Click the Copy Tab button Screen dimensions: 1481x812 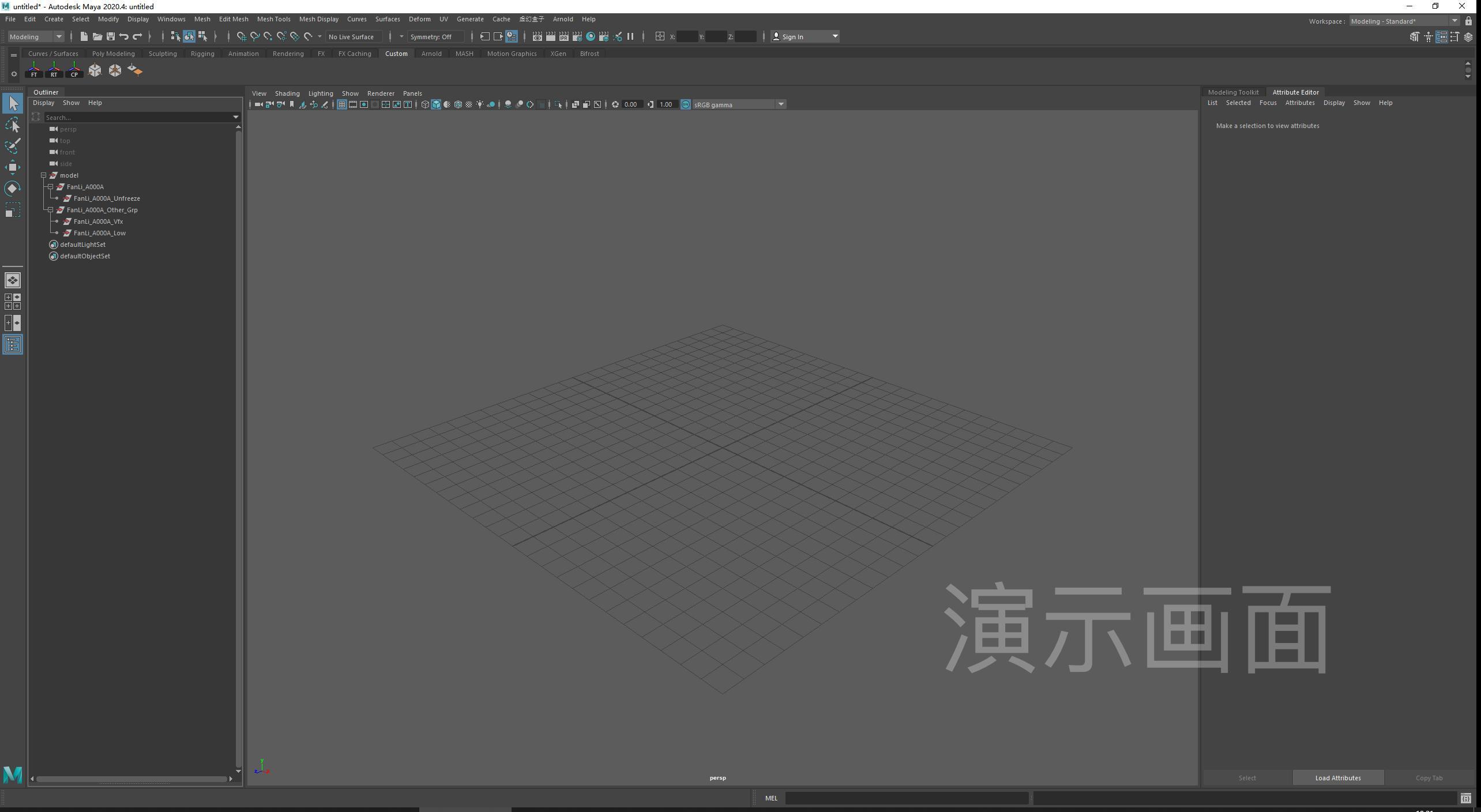point(1429,778)
